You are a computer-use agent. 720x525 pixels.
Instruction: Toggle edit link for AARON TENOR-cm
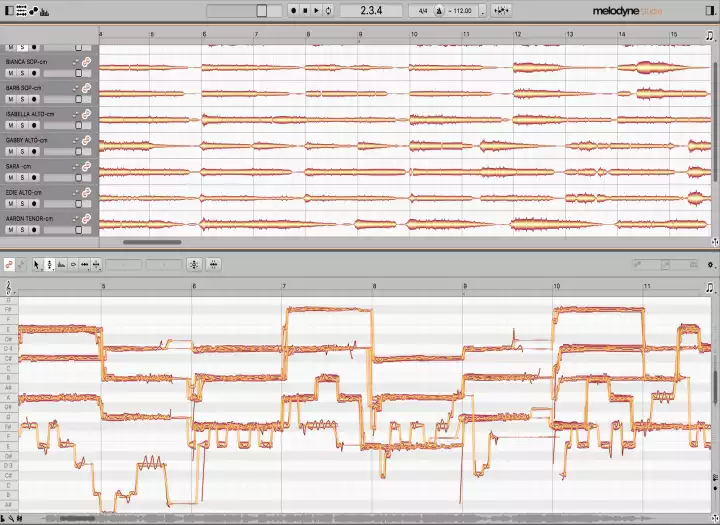point(86,219)
